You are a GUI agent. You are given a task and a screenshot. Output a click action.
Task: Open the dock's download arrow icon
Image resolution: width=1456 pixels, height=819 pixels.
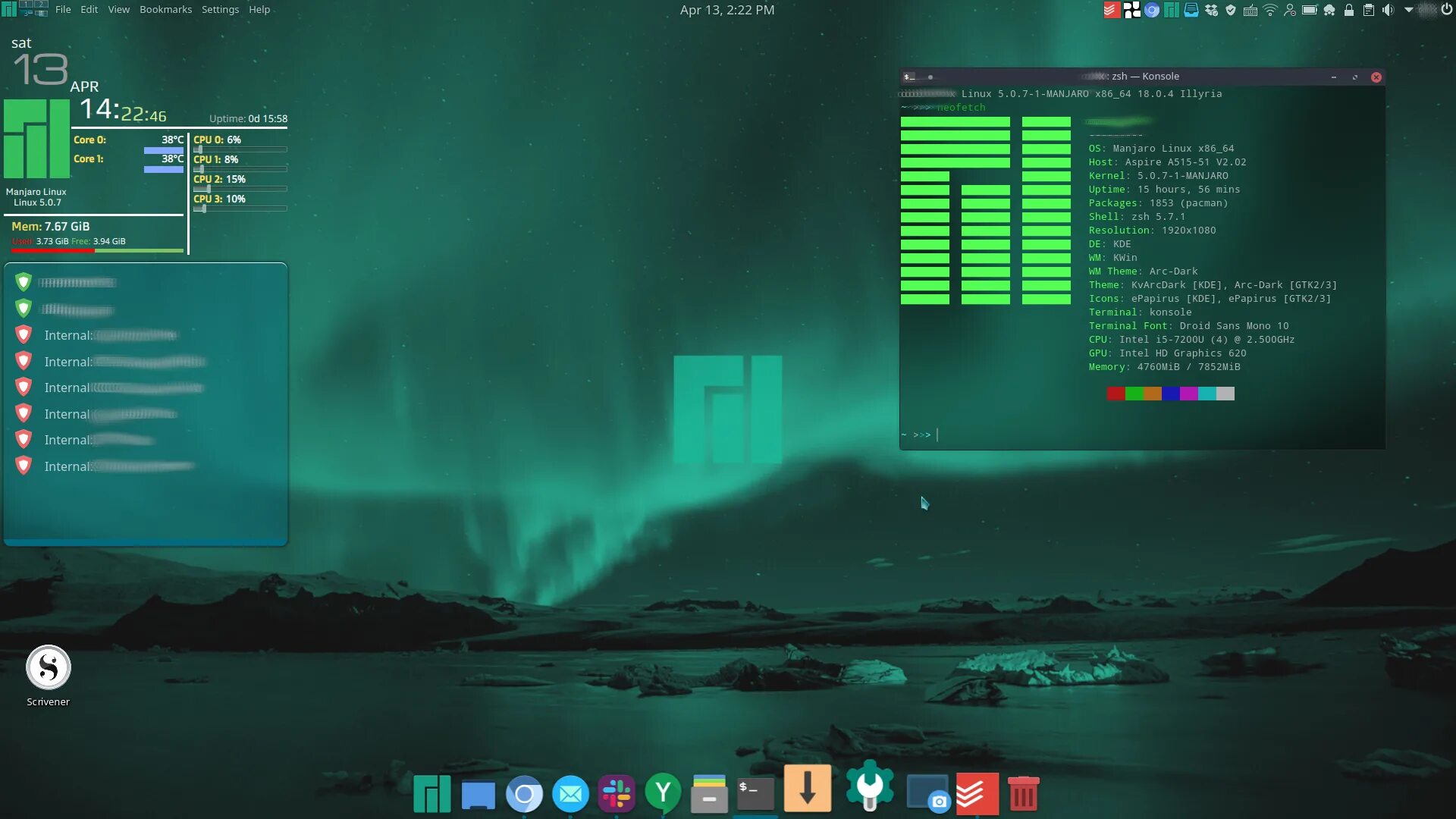(807, 789)
